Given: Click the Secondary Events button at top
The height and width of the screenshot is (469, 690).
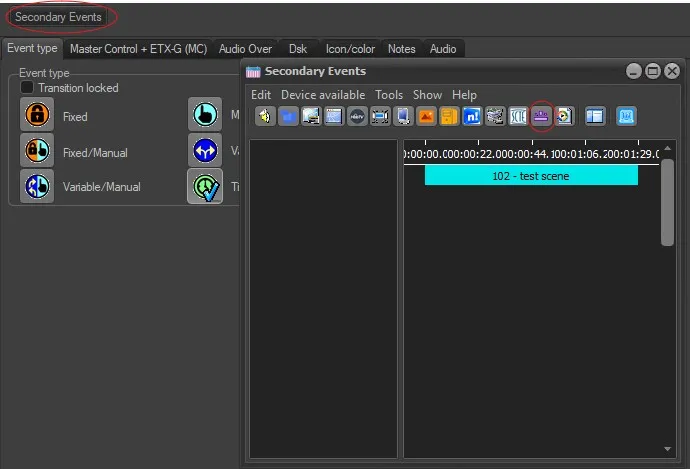Looking at the screenshot, I should click(58, 17).
